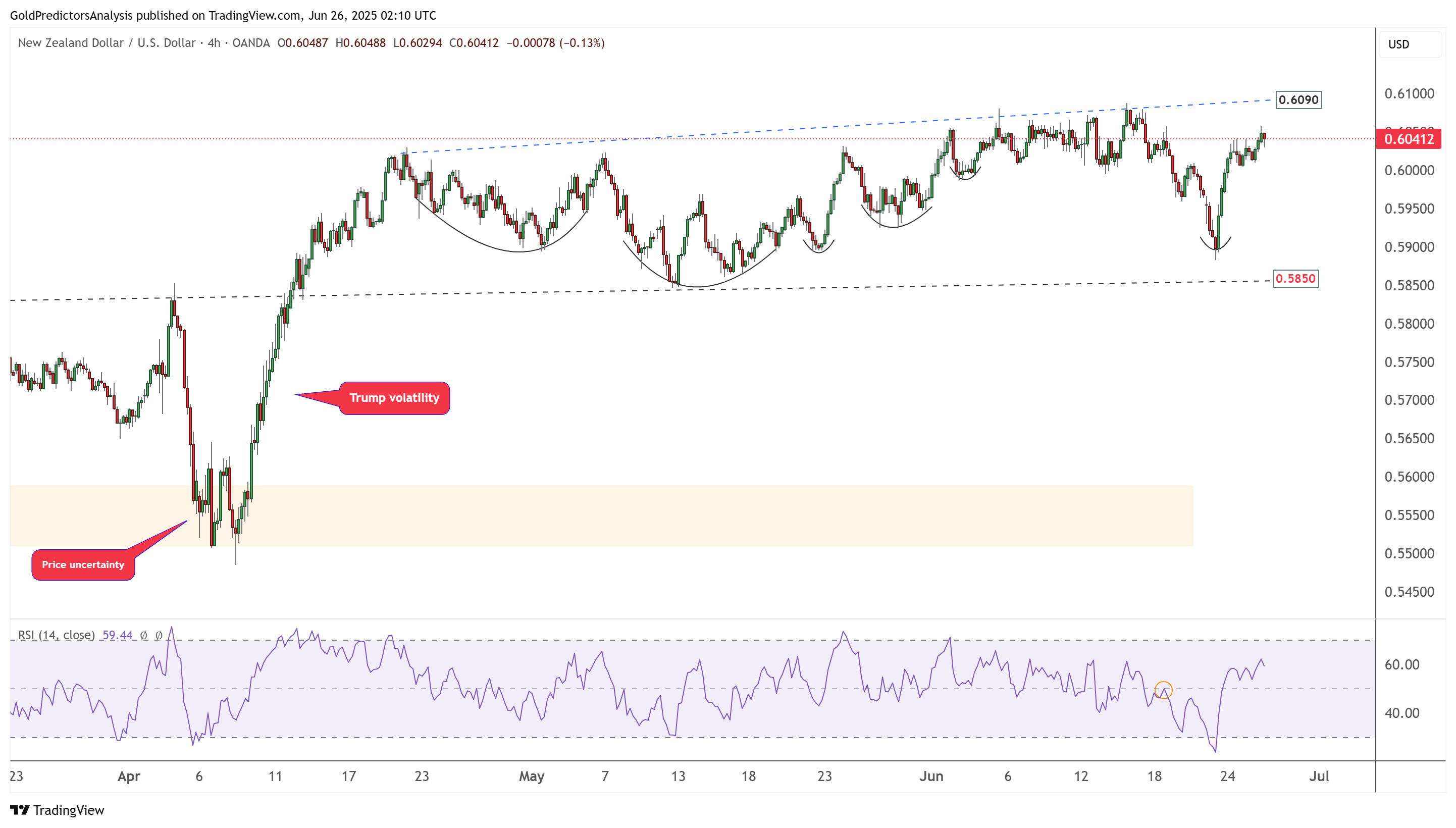1456x828 pixels.
Task: Click the first ø symbol beside RSI value
Action: tap(144, 635)
